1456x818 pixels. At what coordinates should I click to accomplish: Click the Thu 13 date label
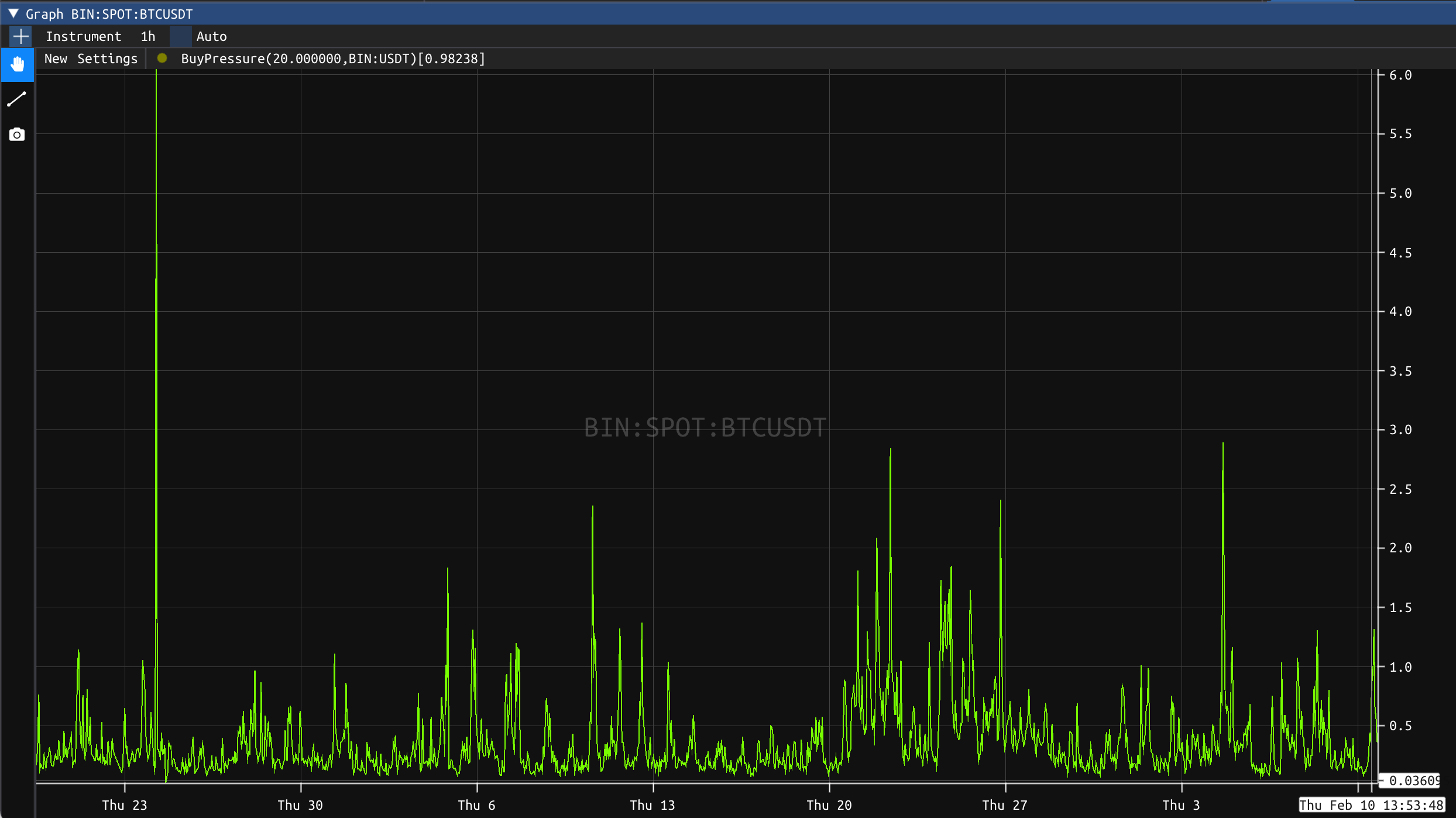click(x=653, y=805)
